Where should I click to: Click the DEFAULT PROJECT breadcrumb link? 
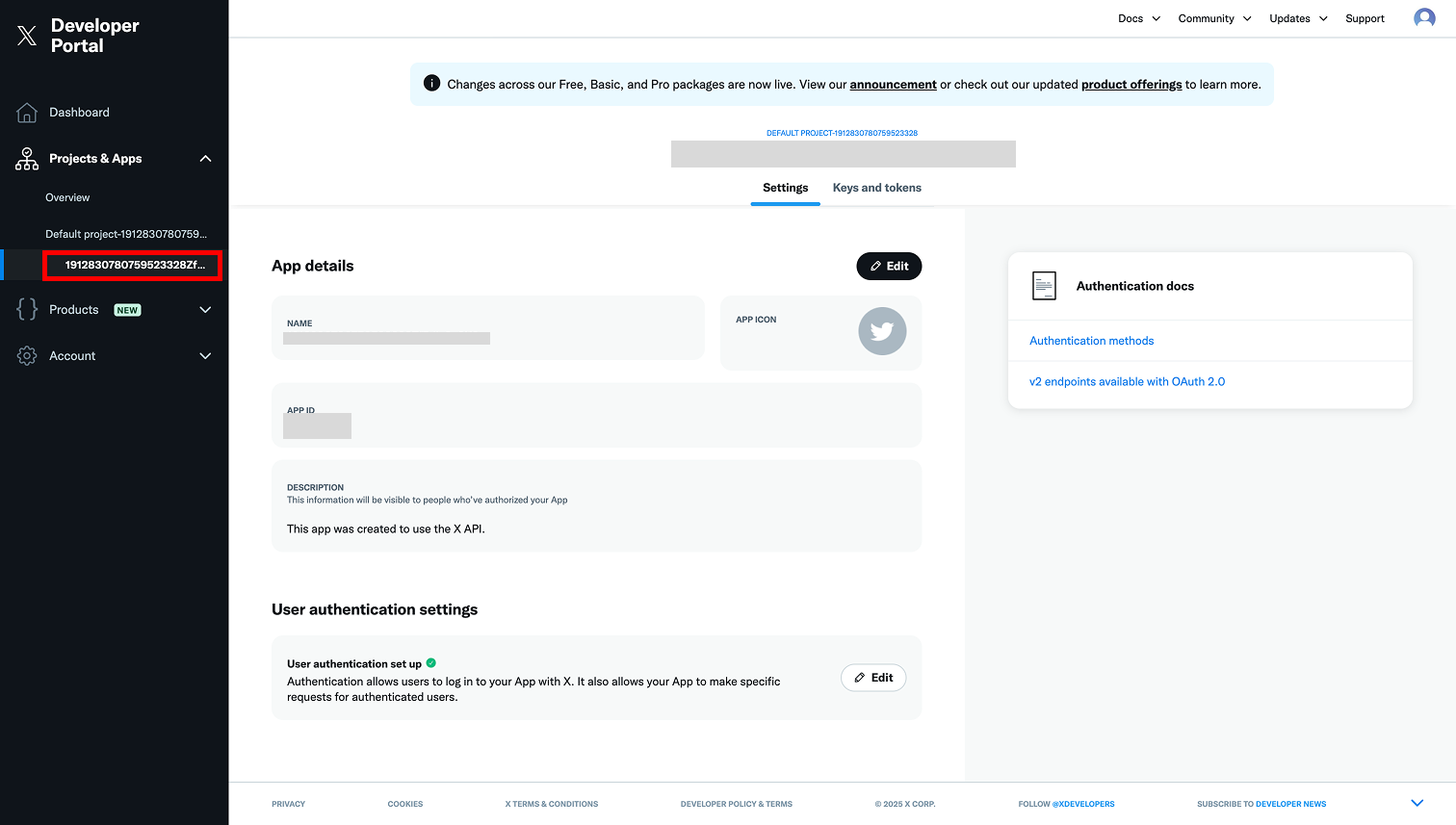[842, 133]
